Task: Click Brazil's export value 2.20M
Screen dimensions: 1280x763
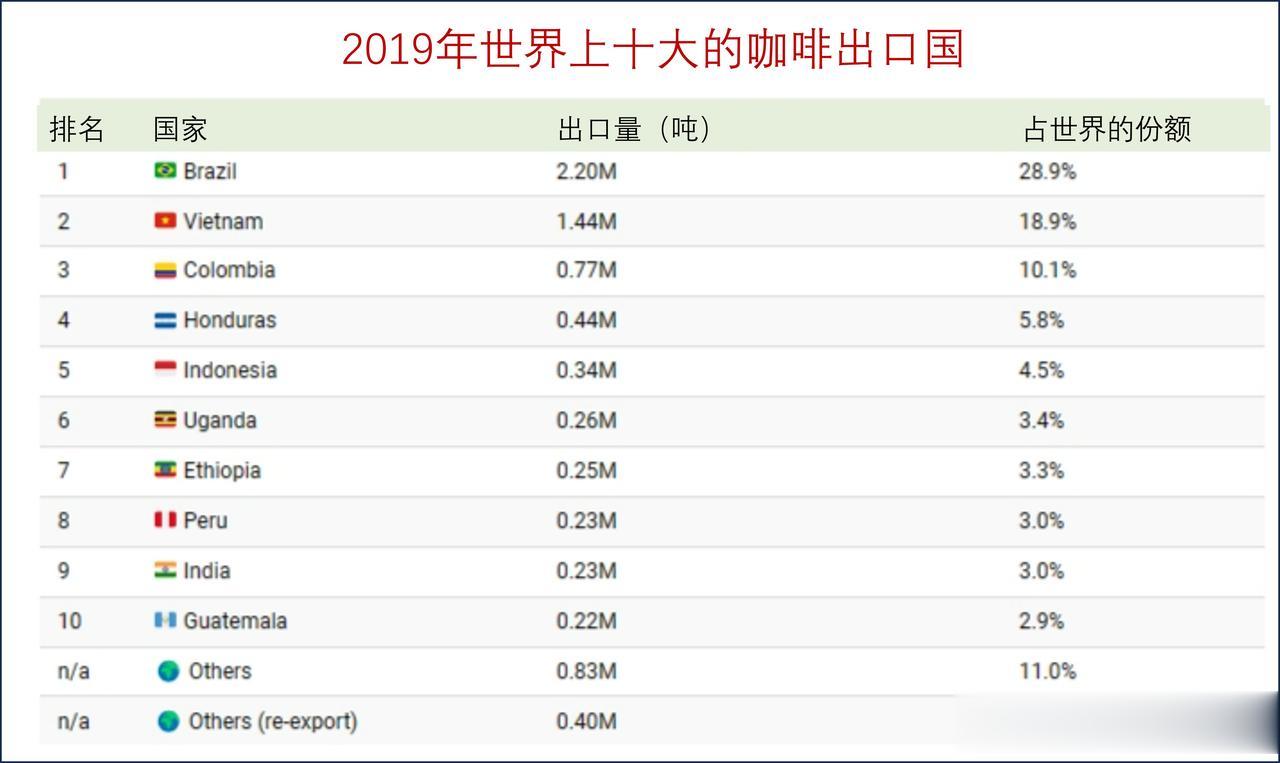Action: point(586,171)
